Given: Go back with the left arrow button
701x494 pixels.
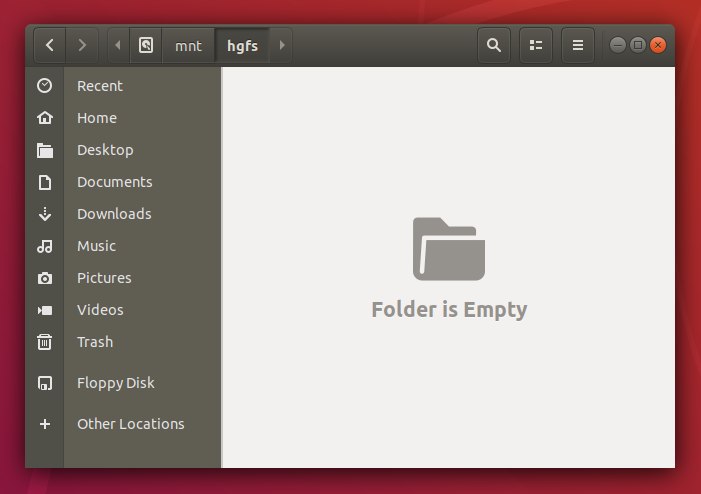Looking at the screenshot, I should pyautogui.click(x=50, y=45).
